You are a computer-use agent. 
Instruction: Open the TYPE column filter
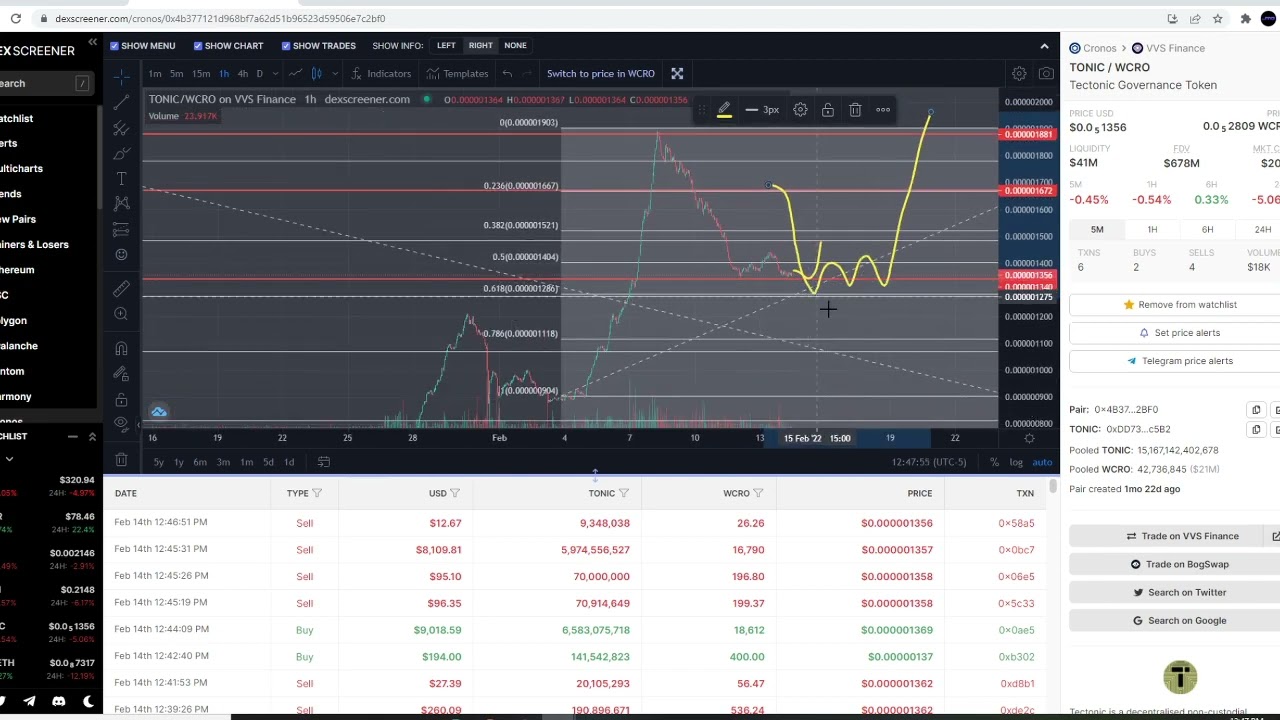(x=317, y=493)
